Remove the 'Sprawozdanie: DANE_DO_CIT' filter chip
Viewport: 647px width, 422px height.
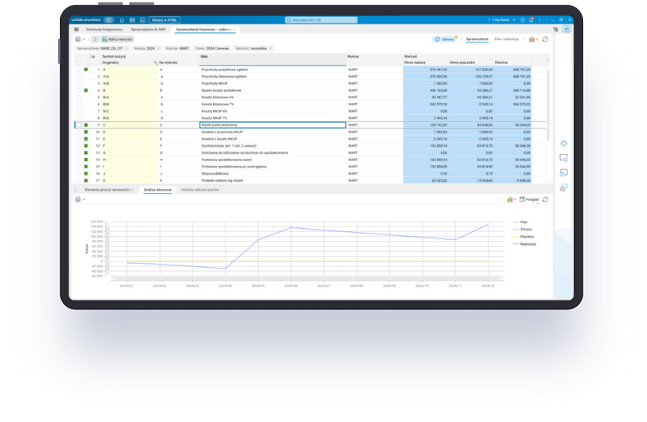(126, 49)
